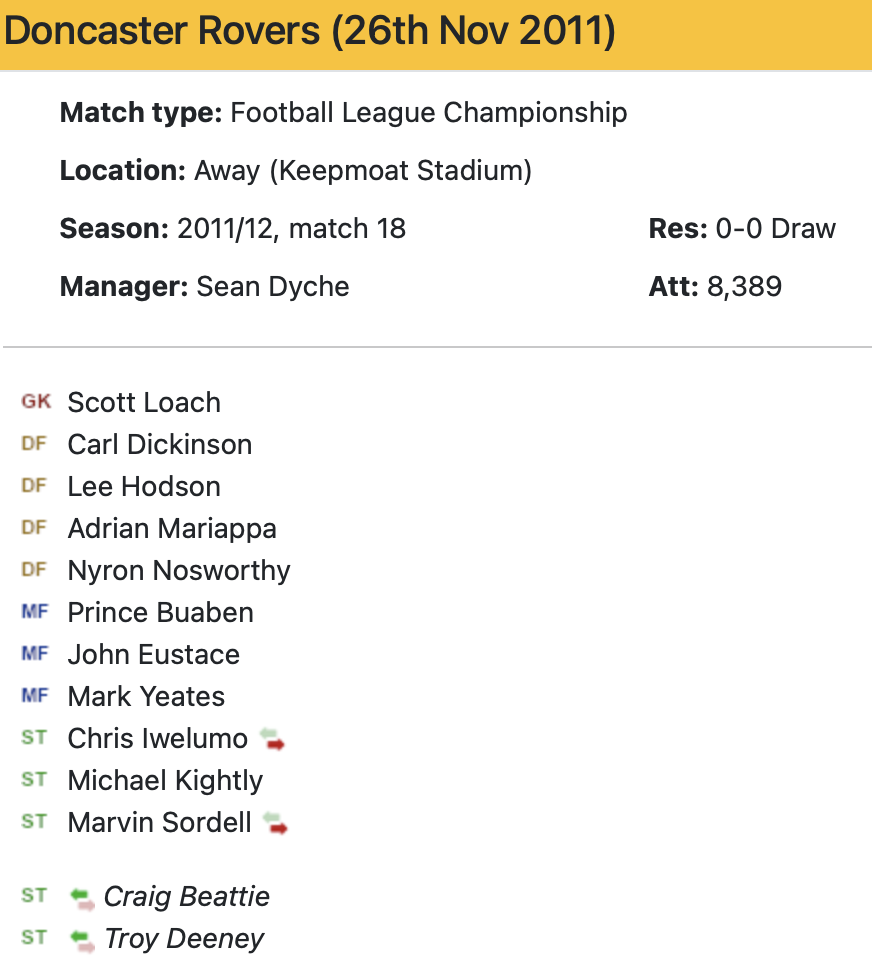Click the Doncaster Rovers match header
Image resolution: width=872 pixels, height=968 pixels.
coord(310,33)
